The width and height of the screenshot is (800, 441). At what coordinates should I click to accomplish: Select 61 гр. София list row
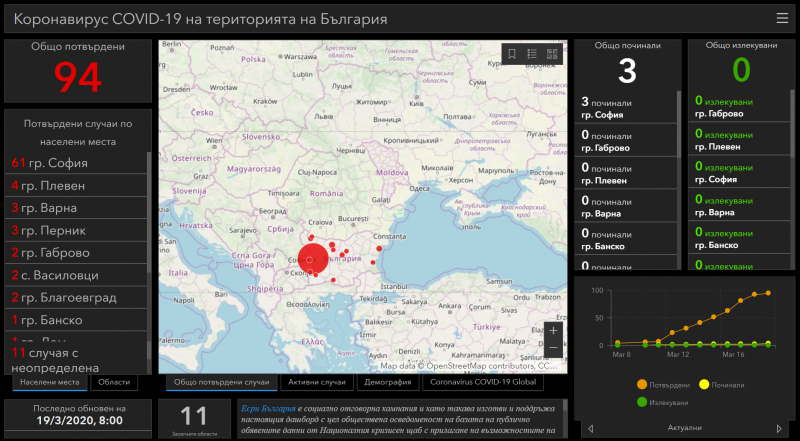(x=76, y=163)
